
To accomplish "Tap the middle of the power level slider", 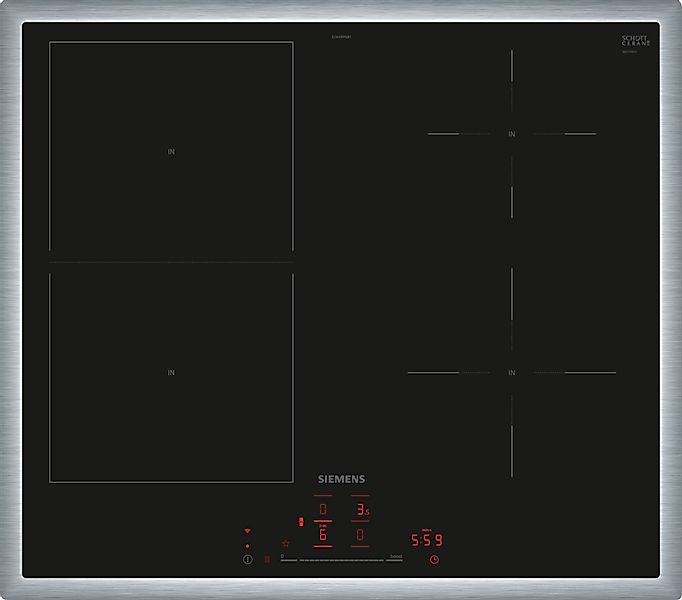I will coord(341,560).
